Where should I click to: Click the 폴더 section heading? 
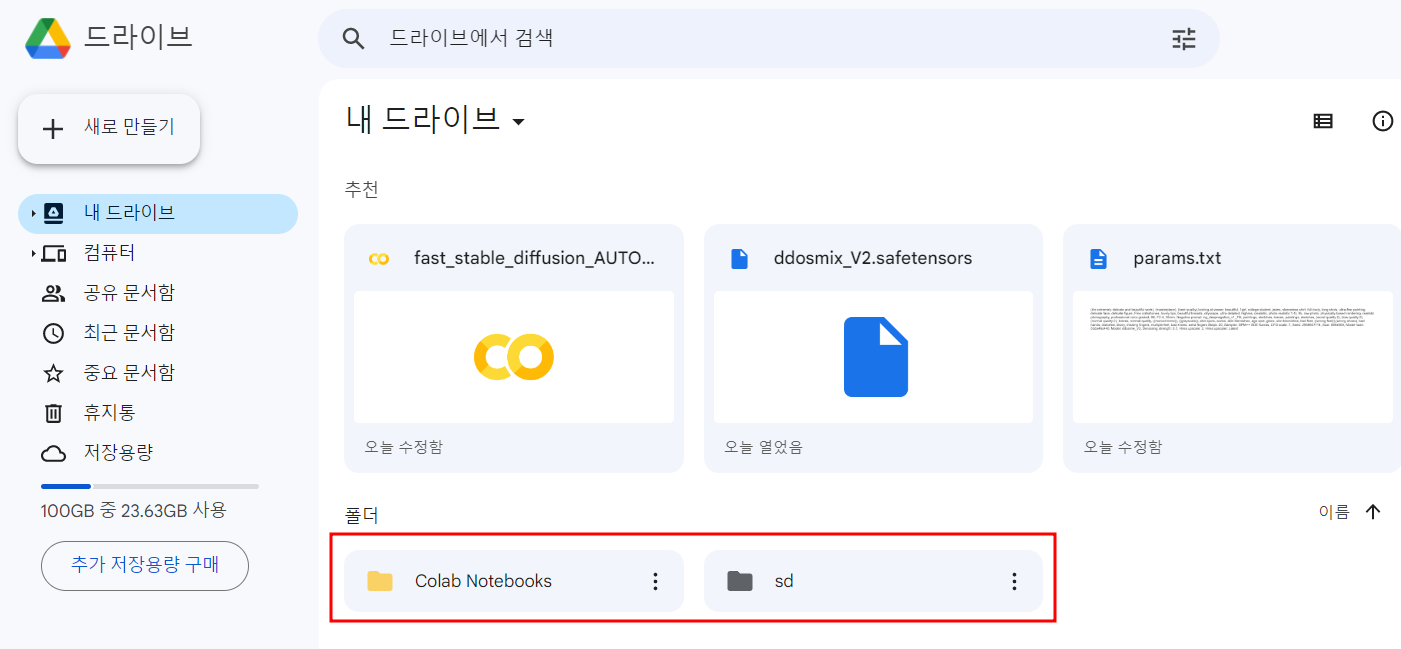click(362, 516)
